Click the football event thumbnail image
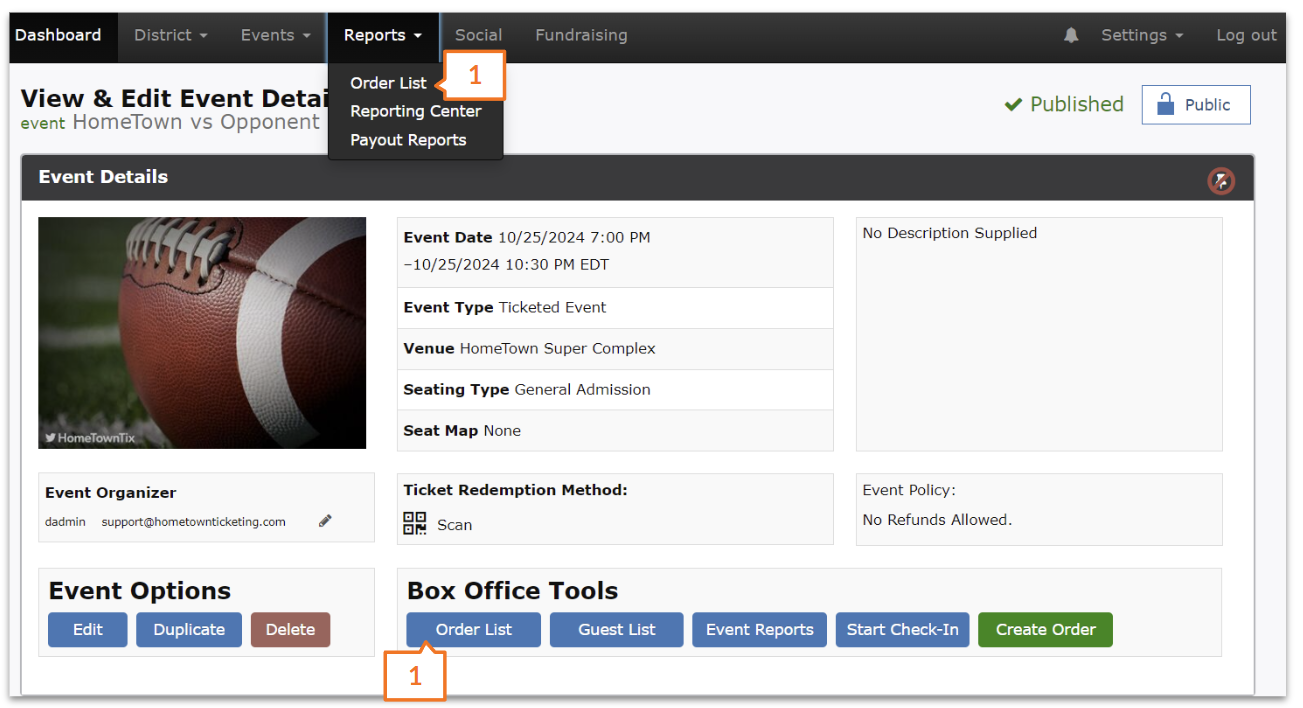The height and width of the screenshot is (708, 1303). [202, 333]
